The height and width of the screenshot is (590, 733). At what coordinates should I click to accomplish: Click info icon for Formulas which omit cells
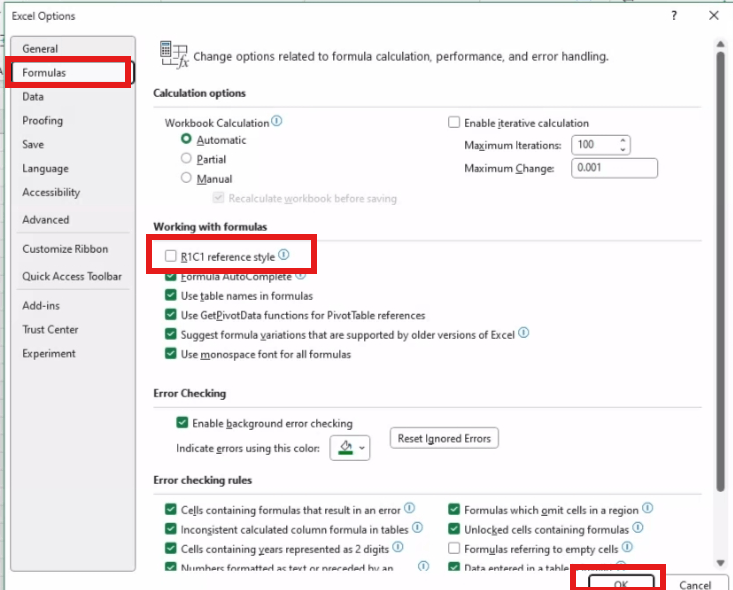pos(647,508)
